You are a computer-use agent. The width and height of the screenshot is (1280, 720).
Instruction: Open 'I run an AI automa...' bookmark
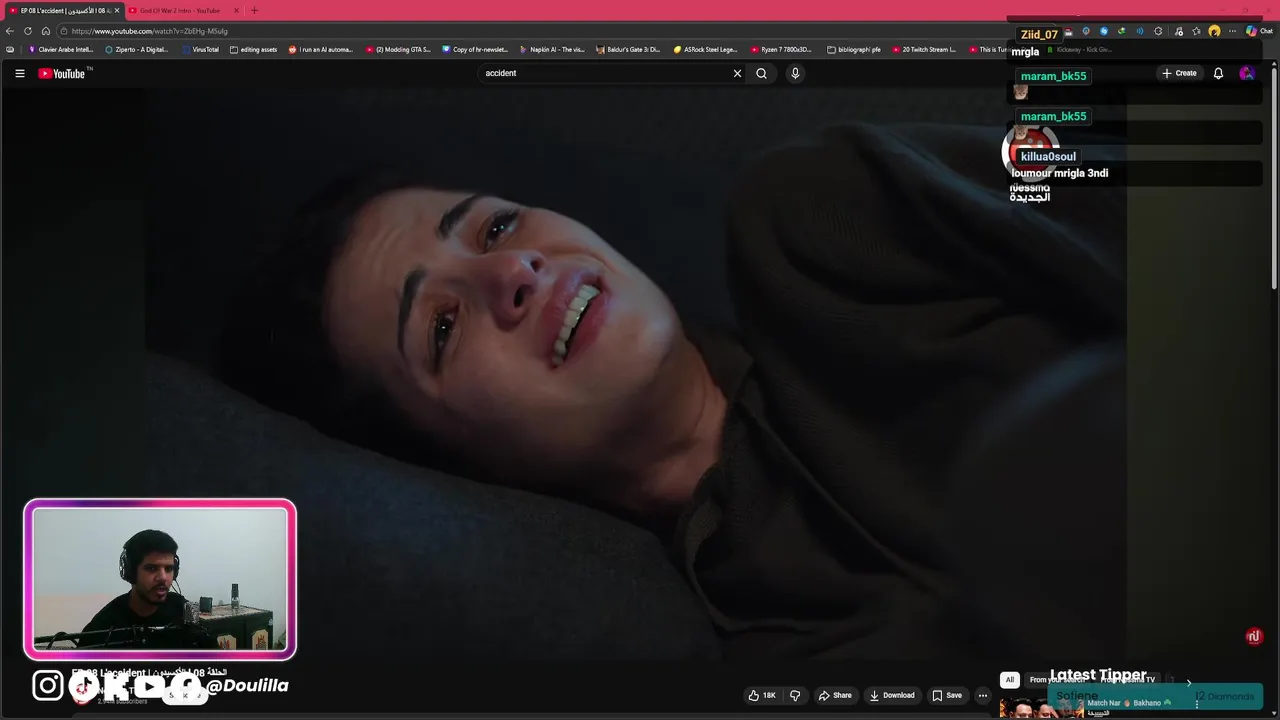(320, 49)
